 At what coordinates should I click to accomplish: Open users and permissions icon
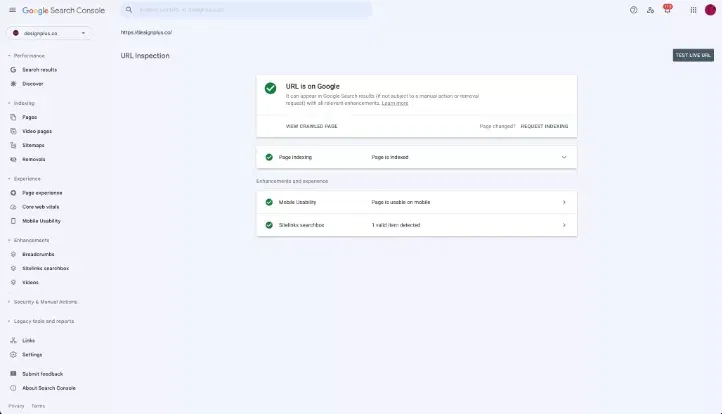pos(650,10)
